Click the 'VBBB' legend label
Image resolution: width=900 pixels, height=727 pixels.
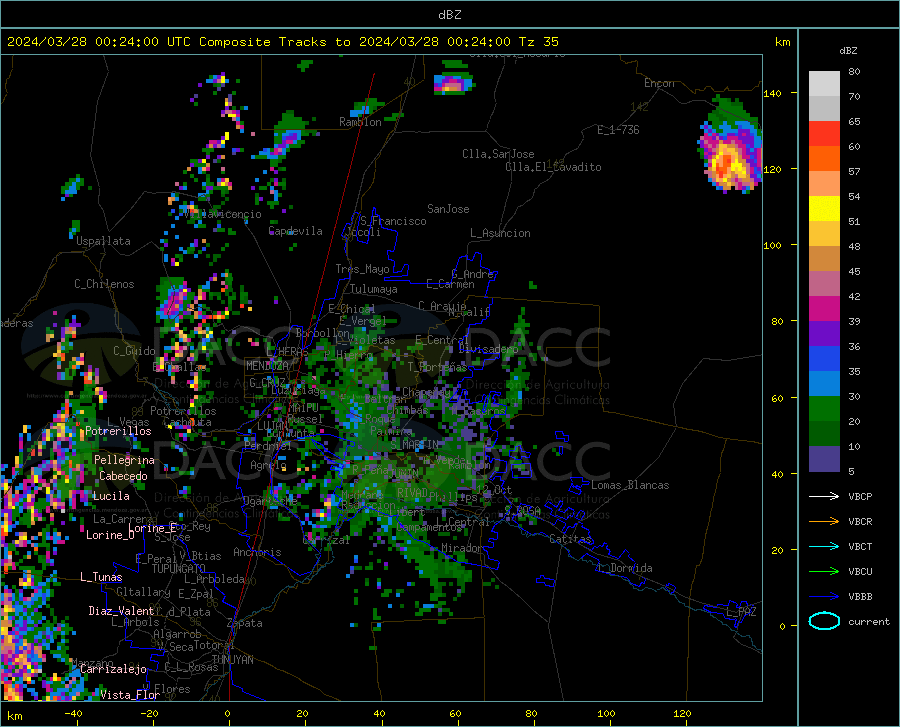coord(860,596)
